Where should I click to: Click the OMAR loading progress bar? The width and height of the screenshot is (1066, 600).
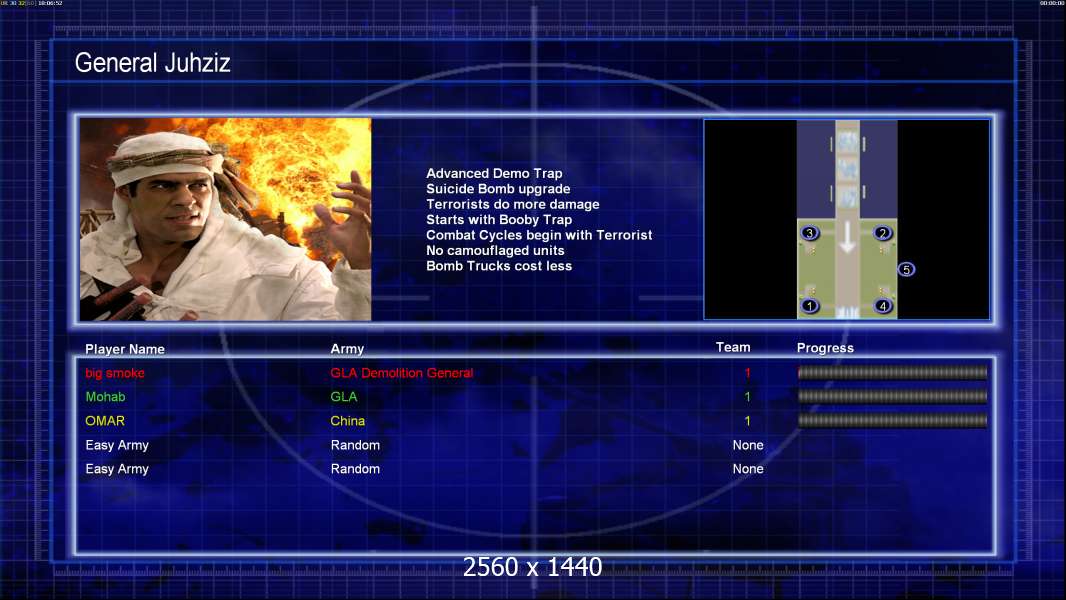892,421
